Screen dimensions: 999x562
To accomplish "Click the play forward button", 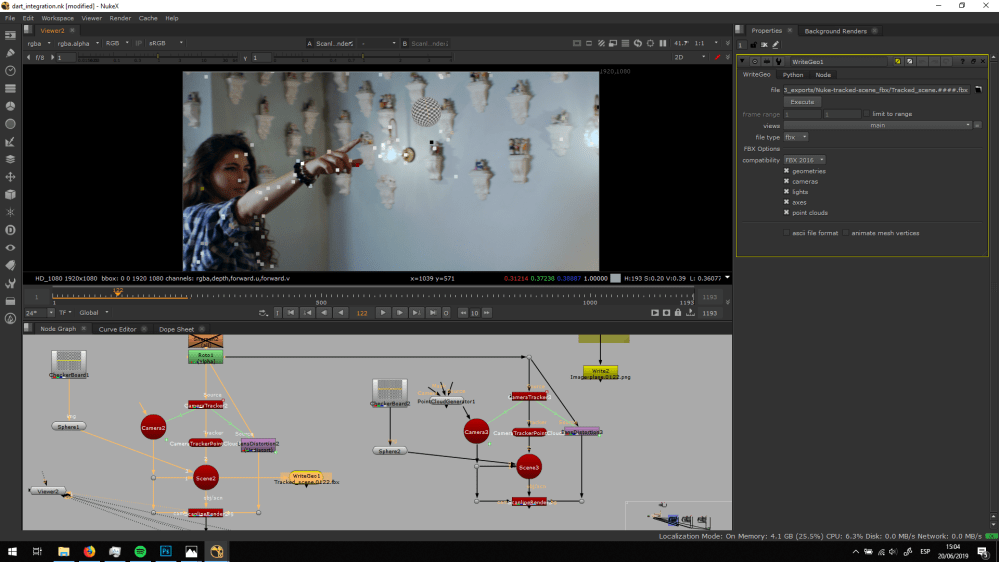I will point(383,313).
